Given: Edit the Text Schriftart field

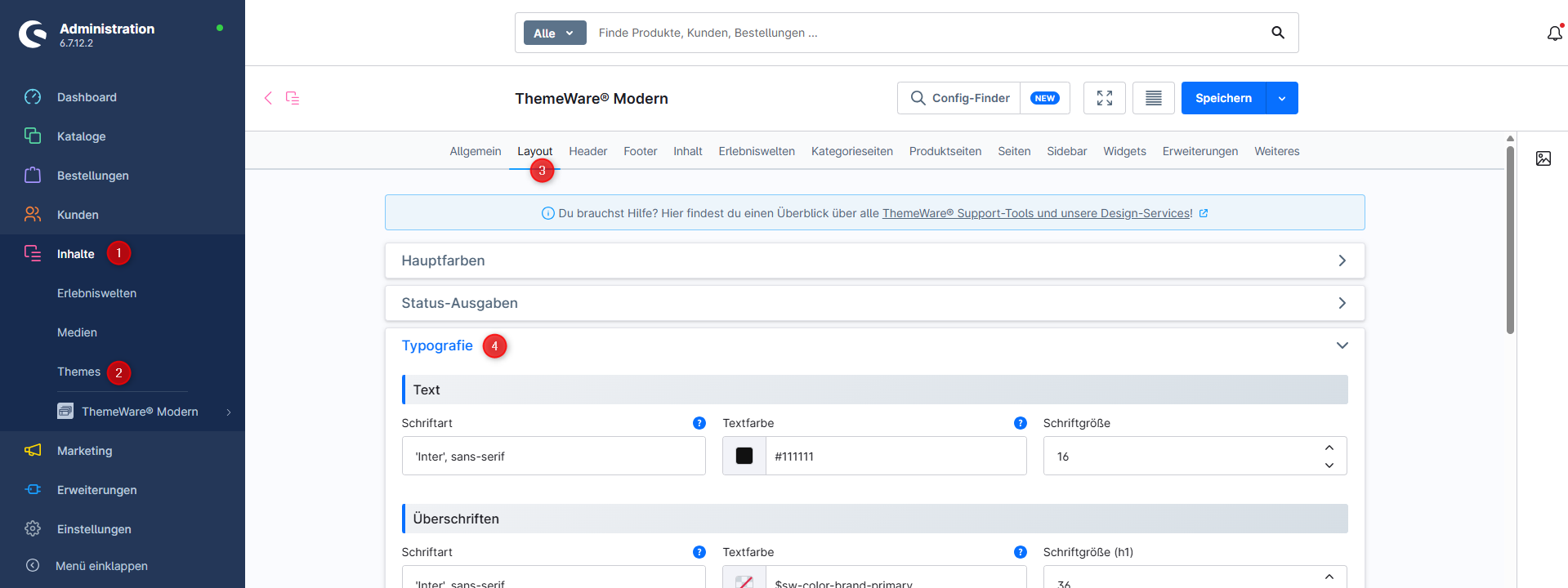Looking at the screenshot, I should point(553,456).
